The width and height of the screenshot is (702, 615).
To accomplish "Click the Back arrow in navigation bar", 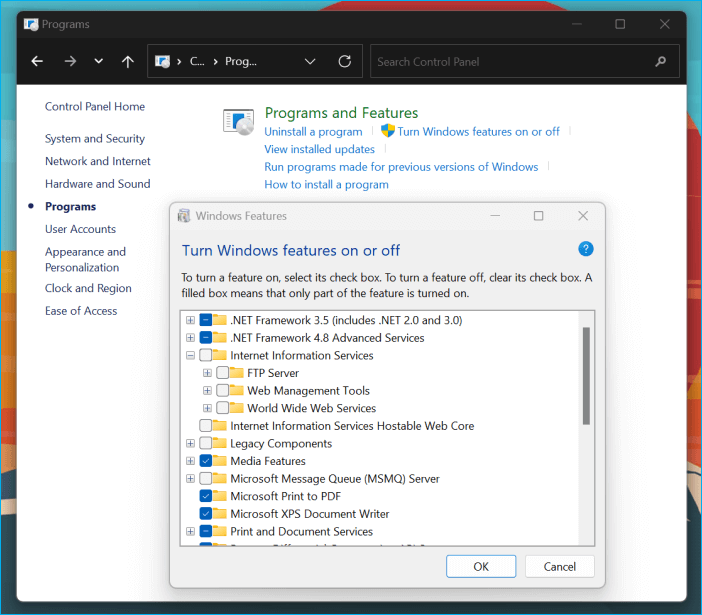I will 37,61.
